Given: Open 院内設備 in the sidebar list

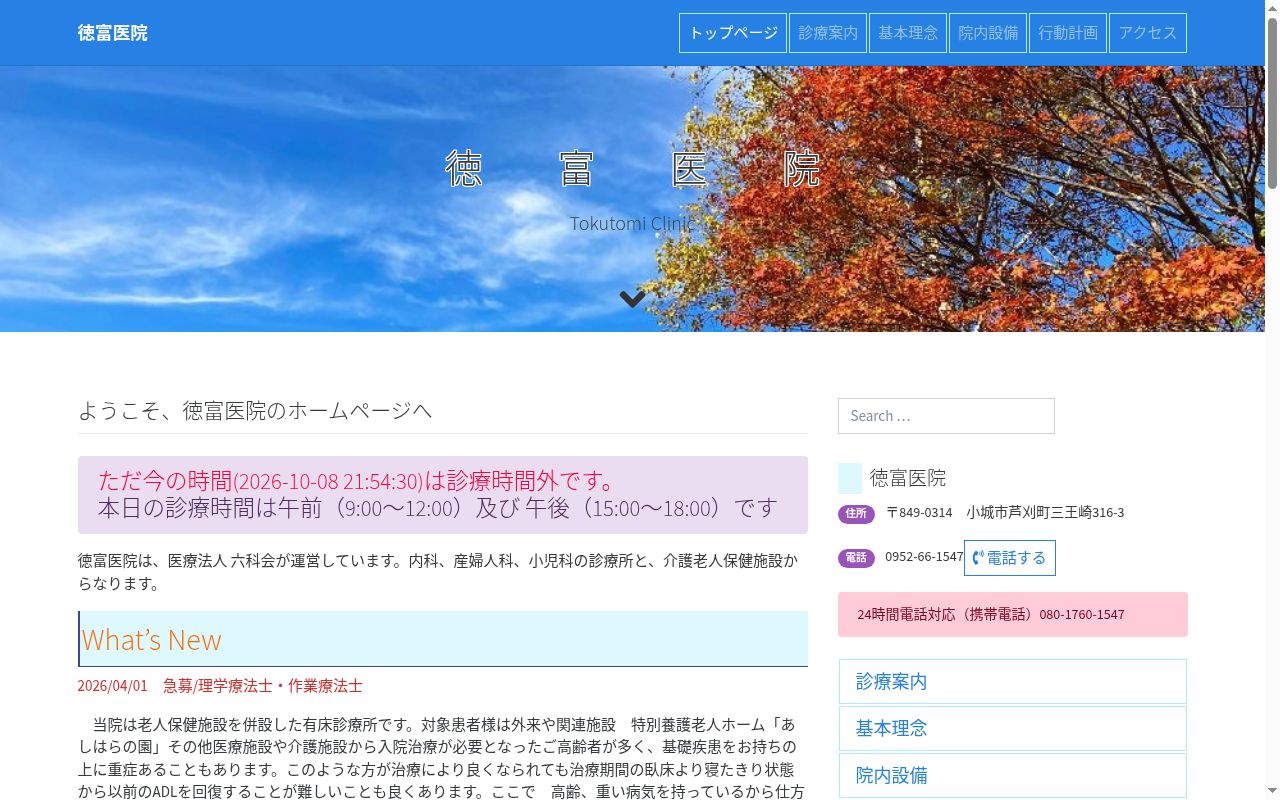Looking at the screenshot, I should click(x=1012, y=775).
